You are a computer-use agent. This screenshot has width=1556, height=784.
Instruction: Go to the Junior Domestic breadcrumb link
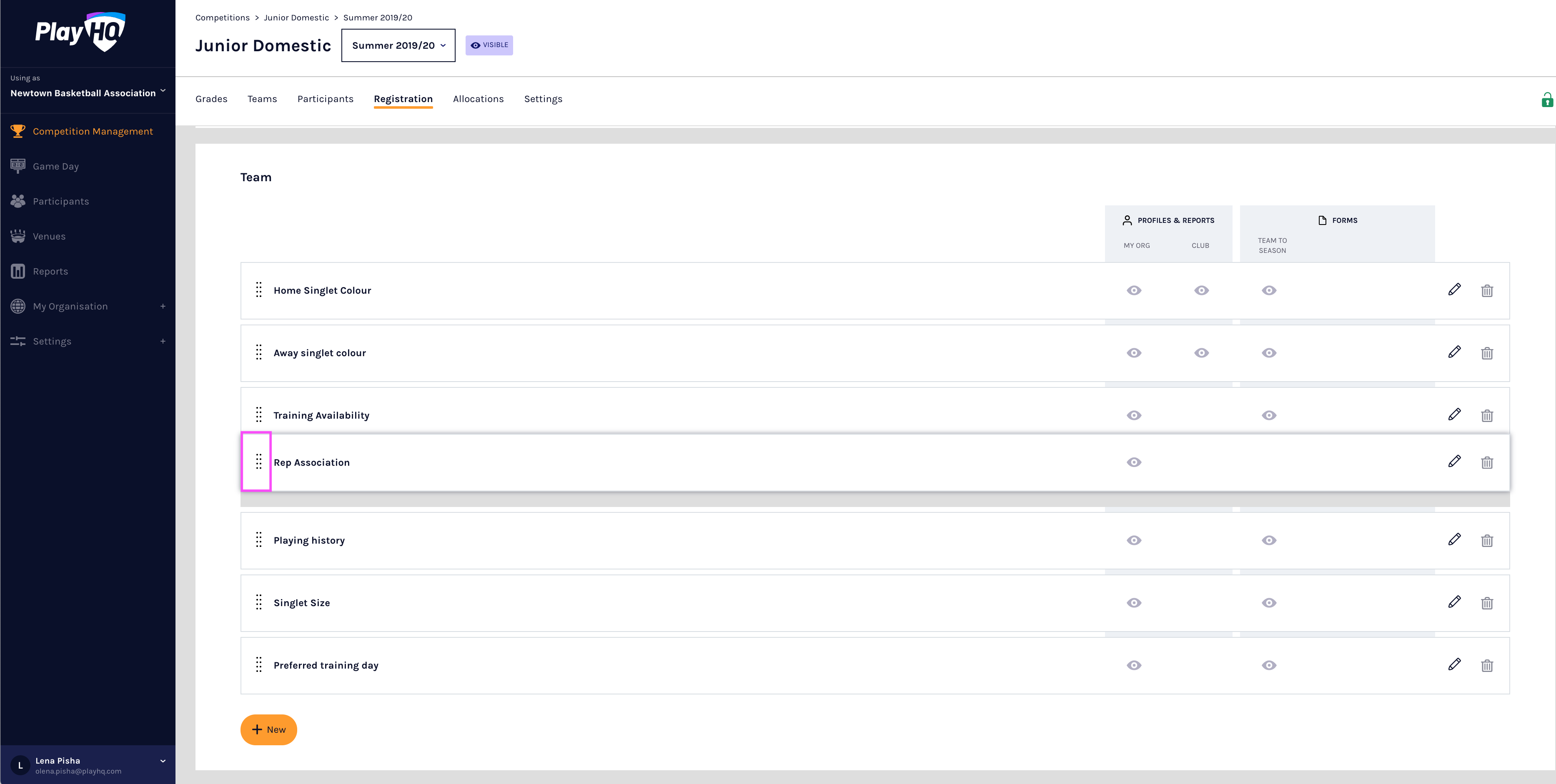point(296,17)
